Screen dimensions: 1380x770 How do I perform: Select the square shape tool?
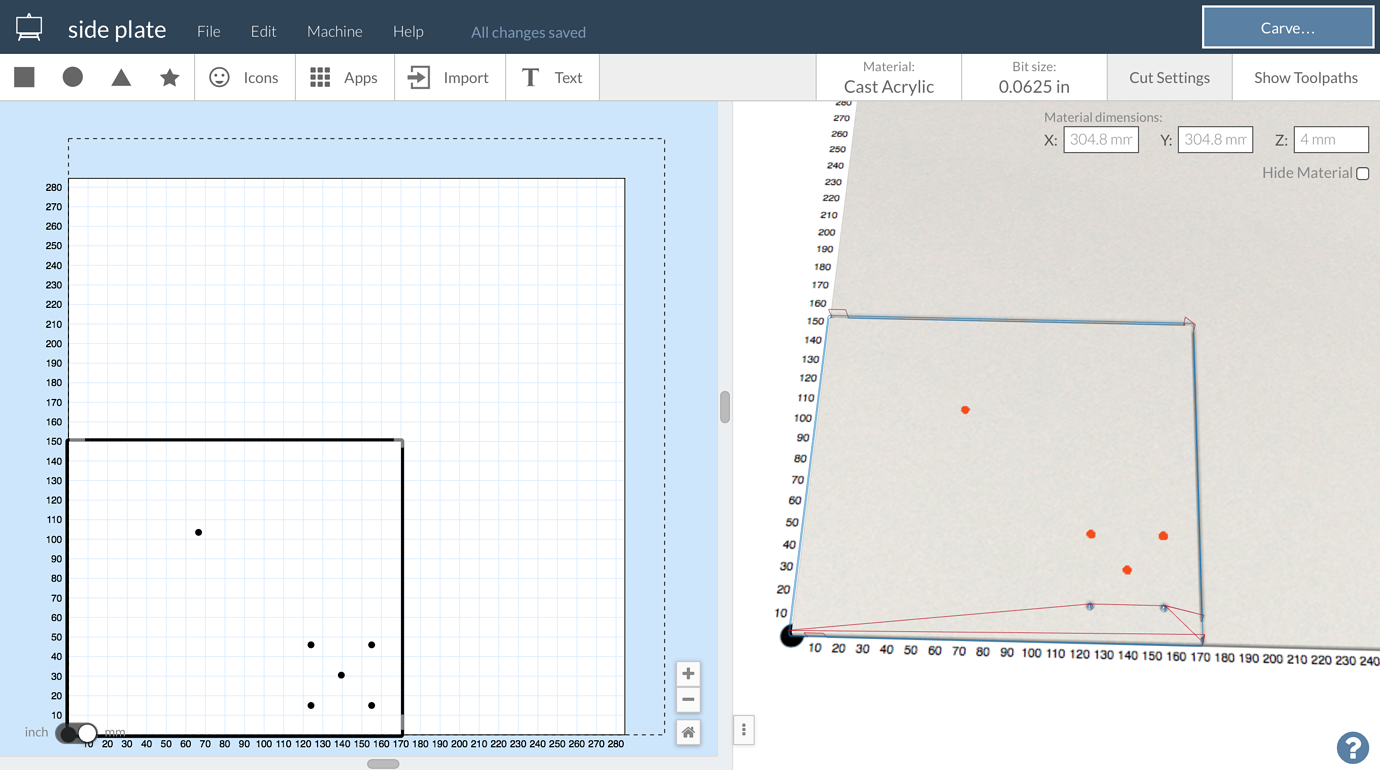(x=23, y=77)
